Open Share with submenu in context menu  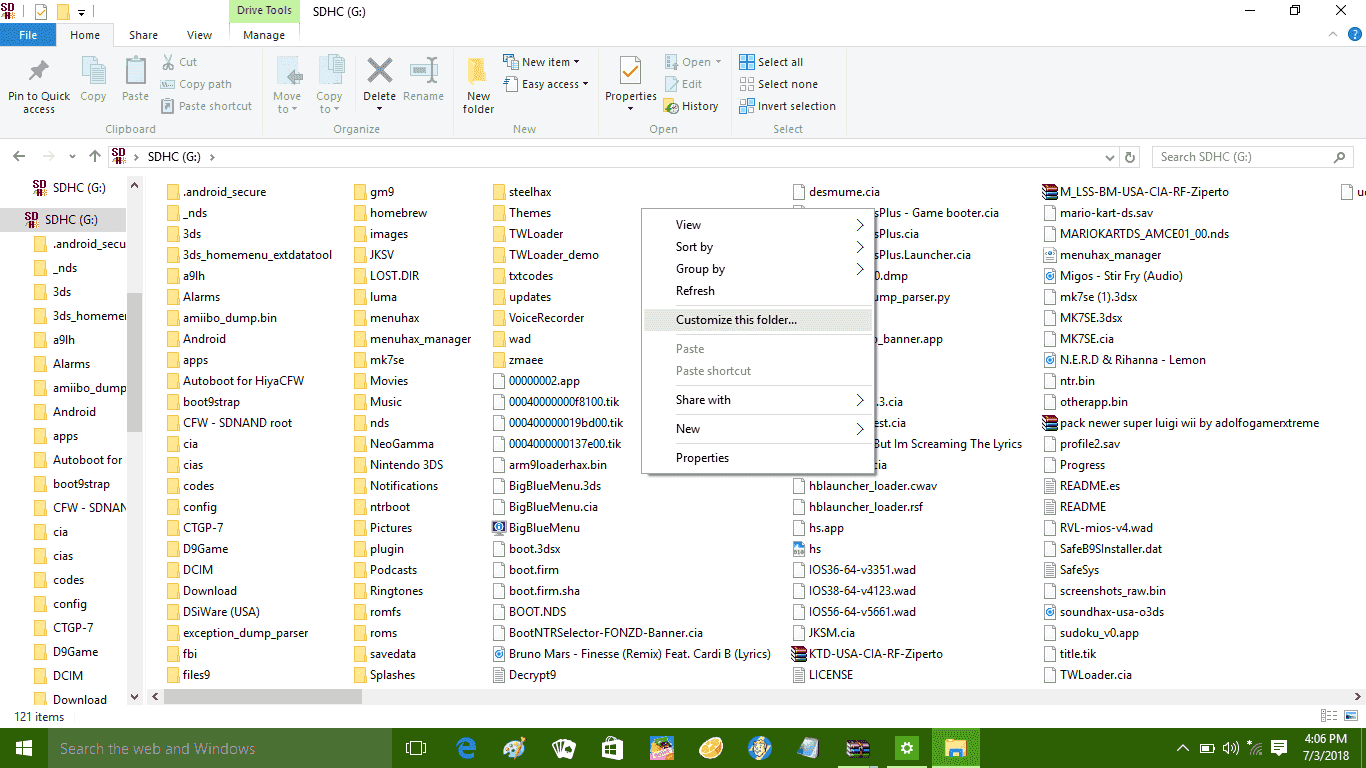[x=757, y=400]
